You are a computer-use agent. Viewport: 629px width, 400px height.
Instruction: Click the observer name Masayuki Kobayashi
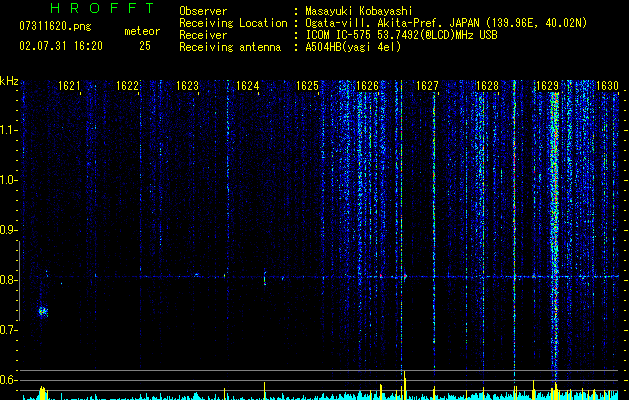pos(359,11)
